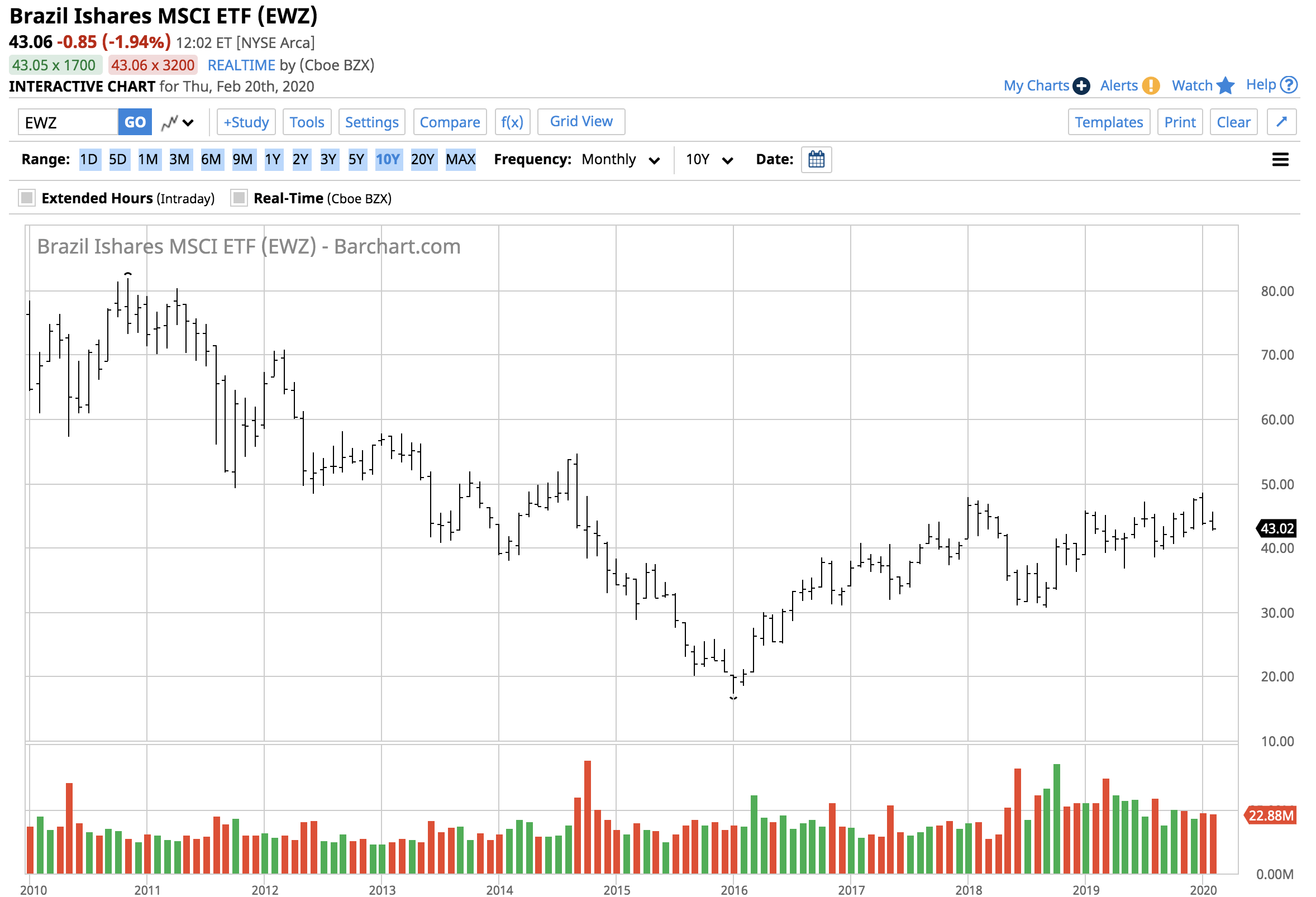Open the Templates button

tap(1109, 122)
